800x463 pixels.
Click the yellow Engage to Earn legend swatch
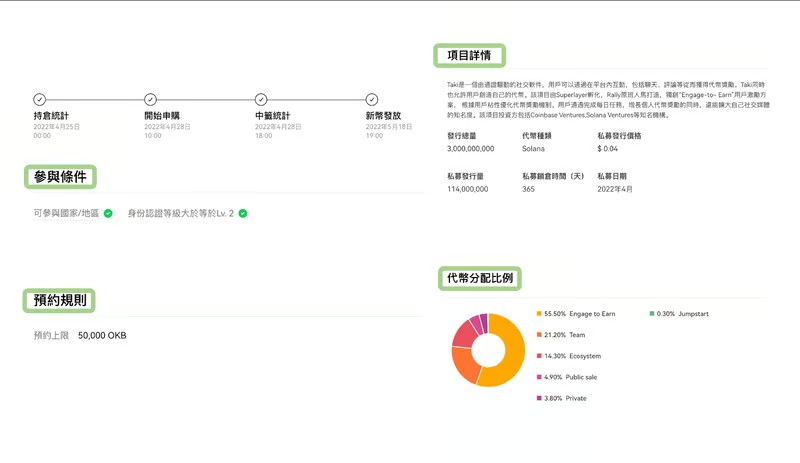click(x=539, y=314)
